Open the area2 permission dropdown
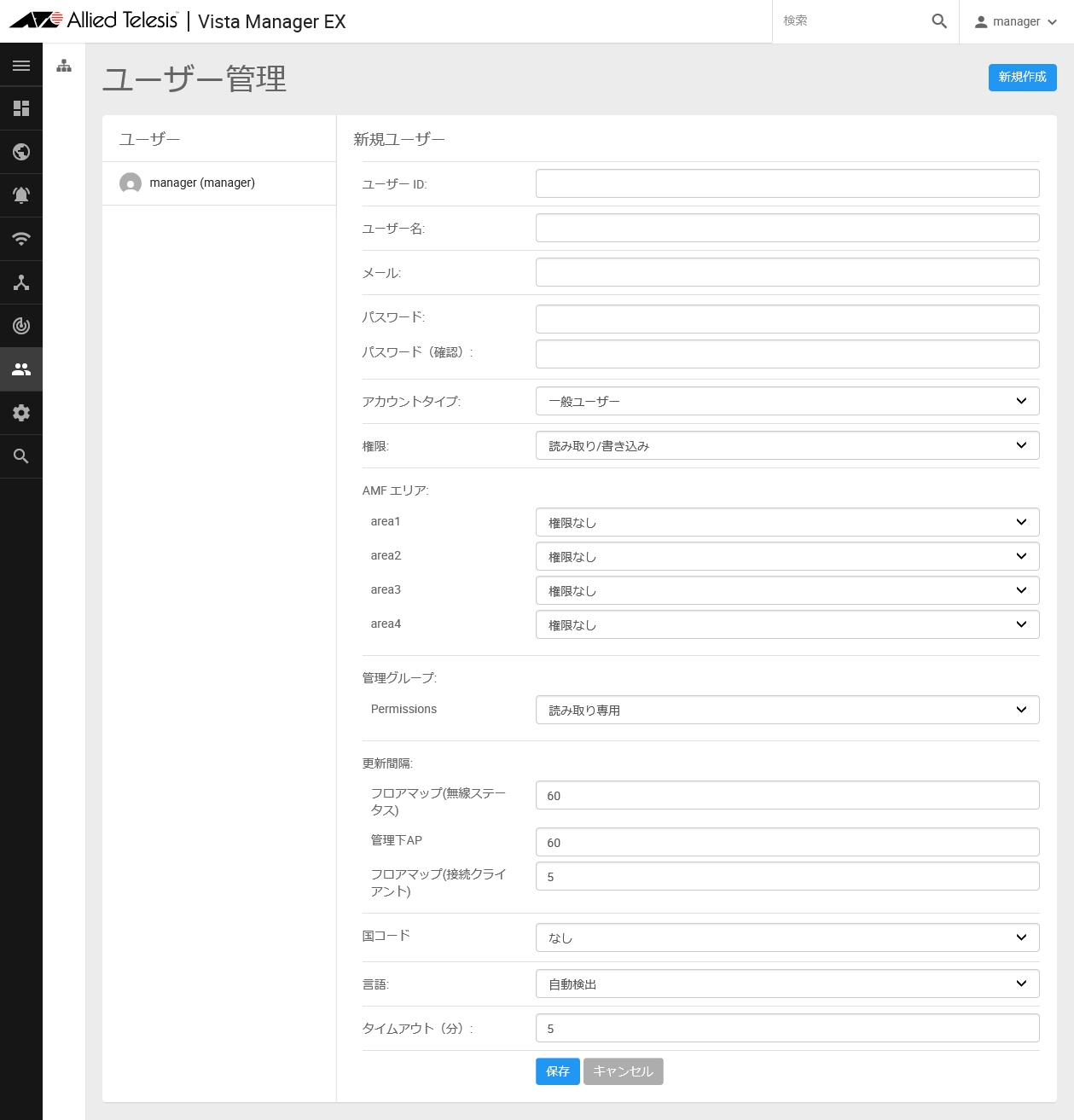This screenshot has width=1074, height=1120. pos(787,556)
